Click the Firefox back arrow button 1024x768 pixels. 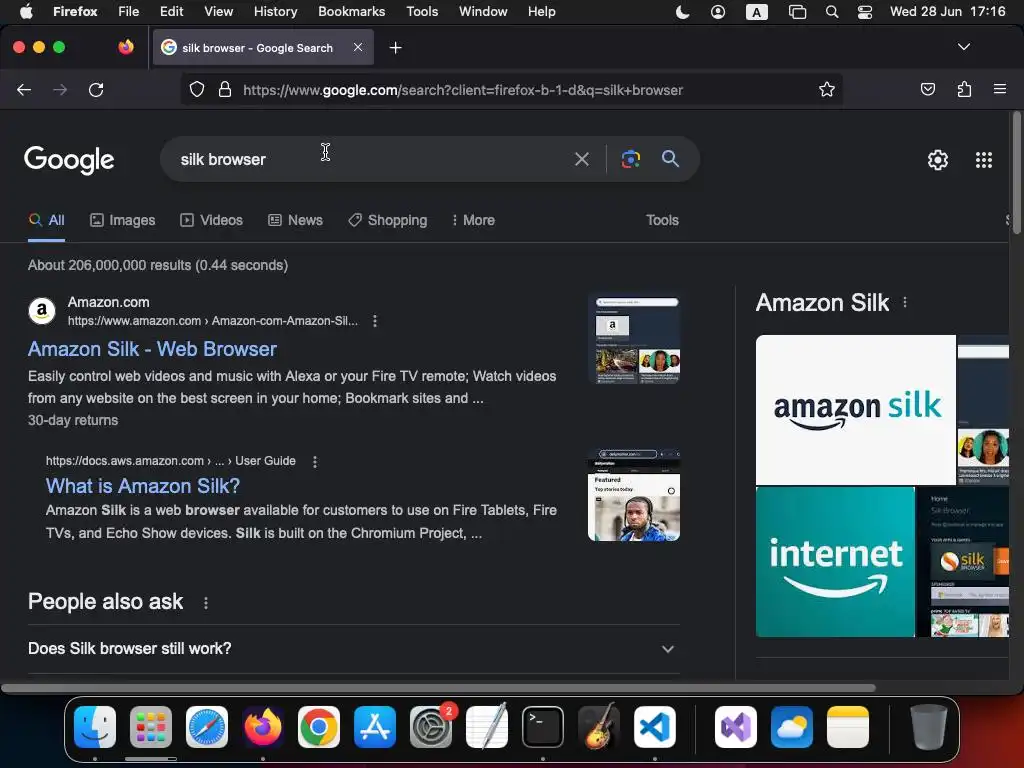[x=24, y=89]
